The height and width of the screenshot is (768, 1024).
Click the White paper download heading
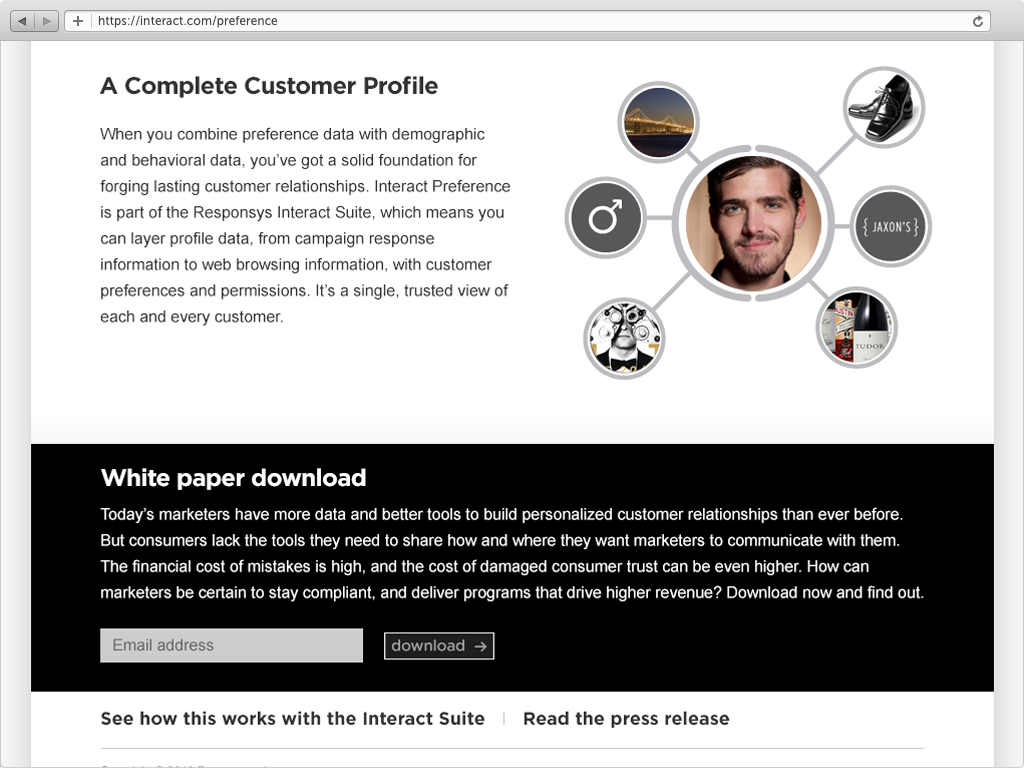(x=233, y=478)
